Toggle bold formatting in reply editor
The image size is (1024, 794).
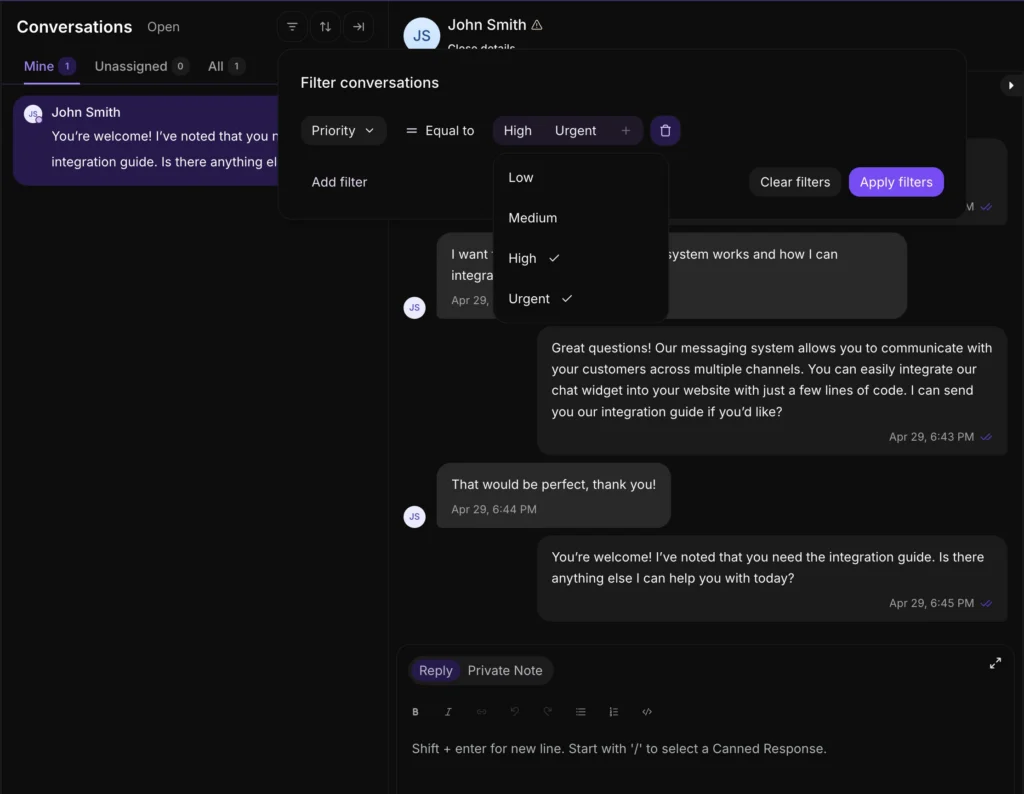click(415, 712)
